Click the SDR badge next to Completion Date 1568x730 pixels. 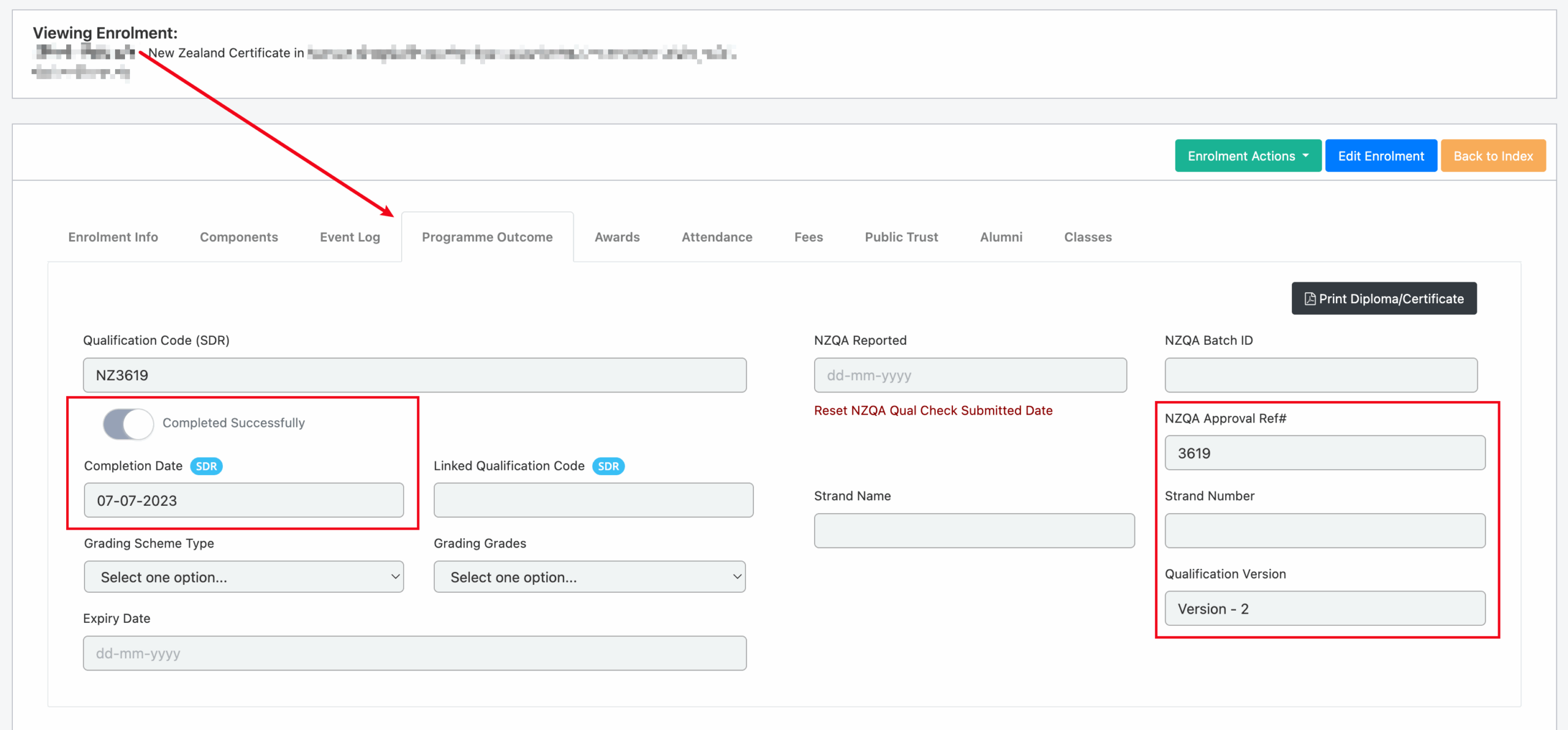pos(206,466)
